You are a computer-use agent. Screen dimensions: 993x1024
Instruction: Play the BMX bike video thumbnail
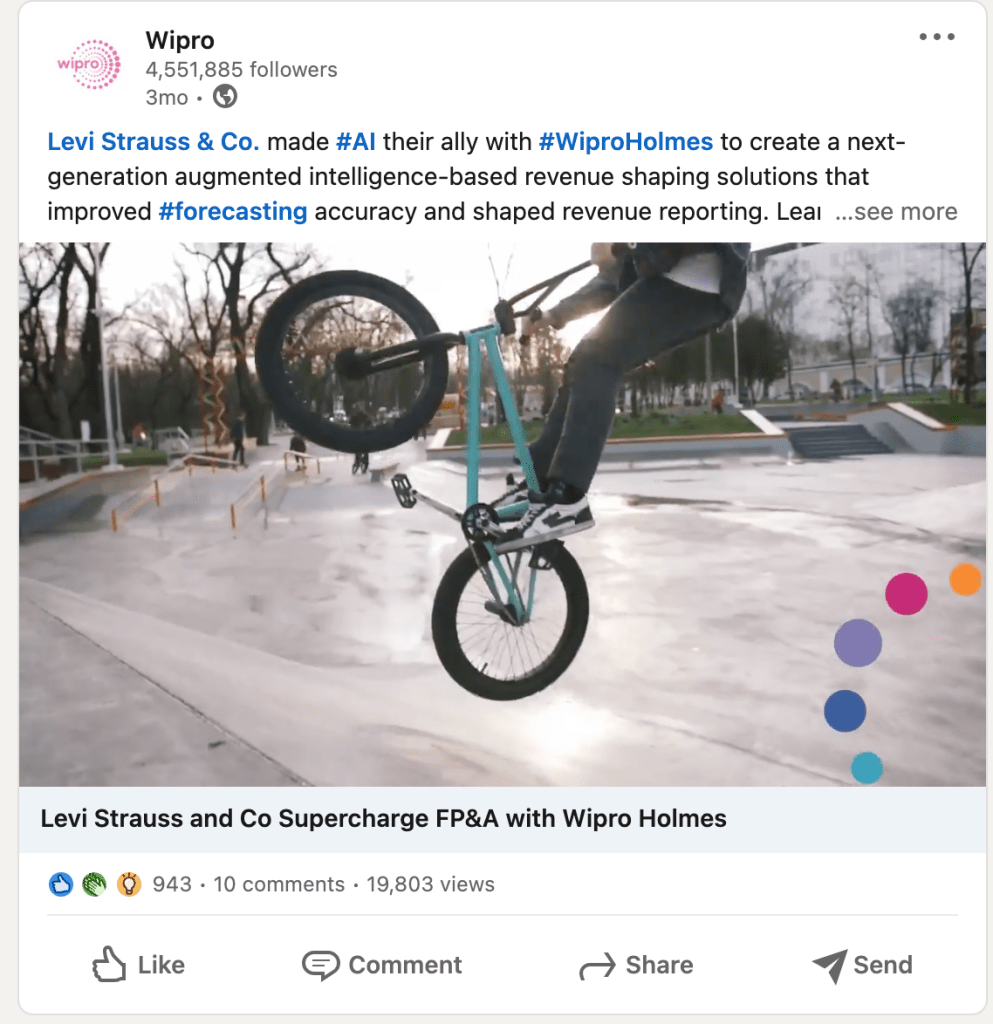coord(502,514)
